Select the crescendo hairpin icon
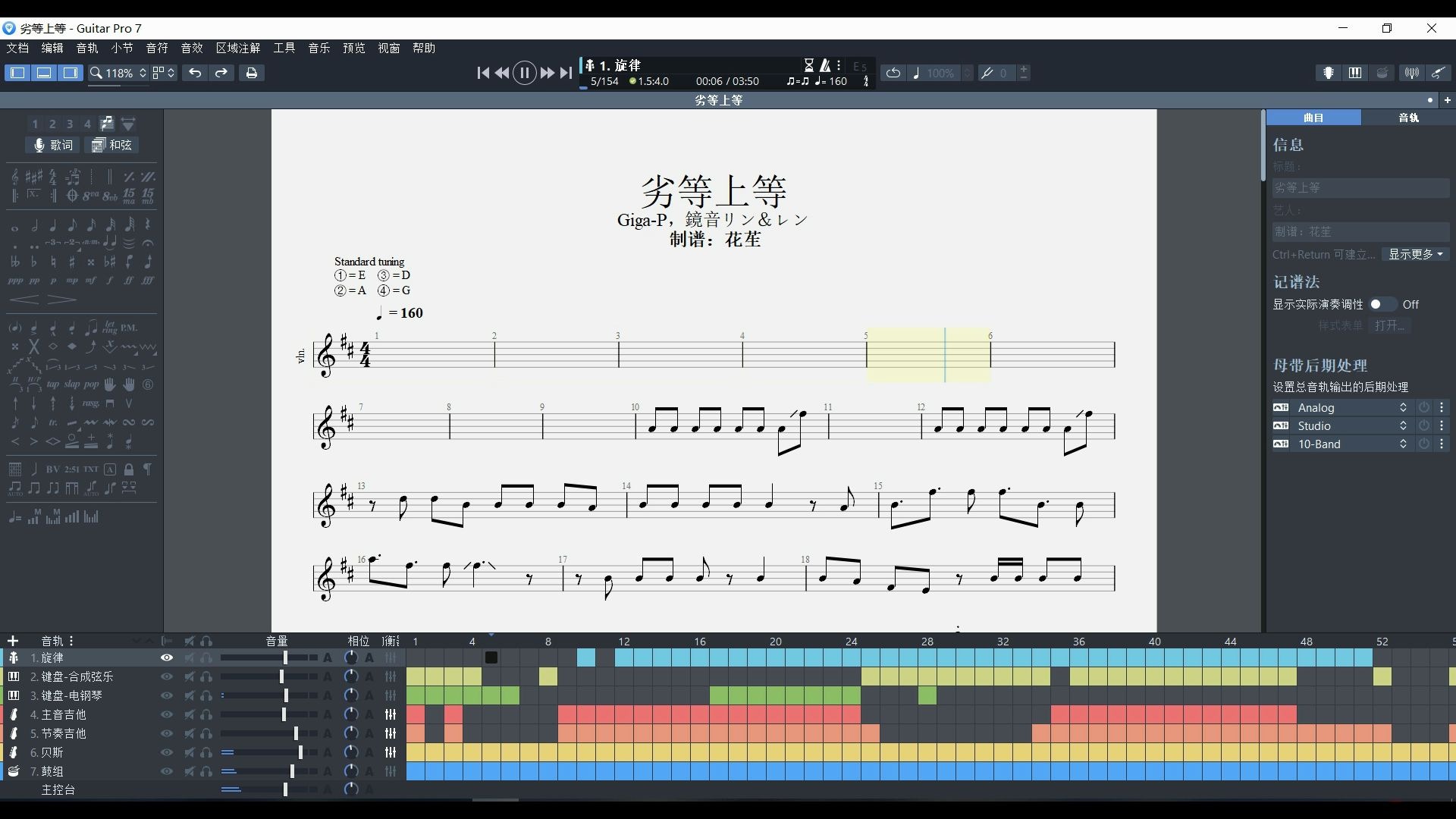 tap(24, 300)
